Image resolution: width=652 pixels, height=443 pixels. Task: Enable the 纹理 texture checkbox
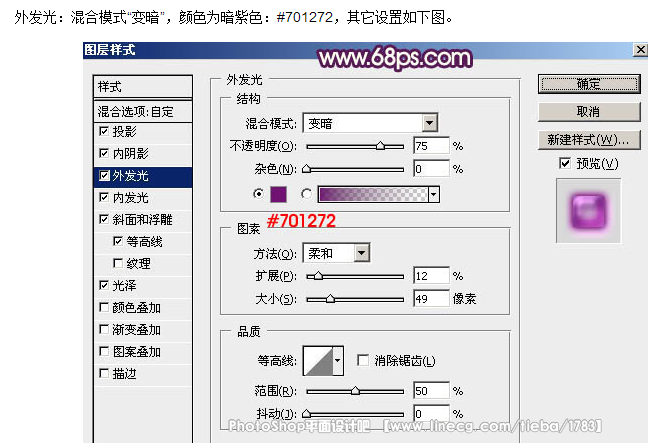click(118, 263)
